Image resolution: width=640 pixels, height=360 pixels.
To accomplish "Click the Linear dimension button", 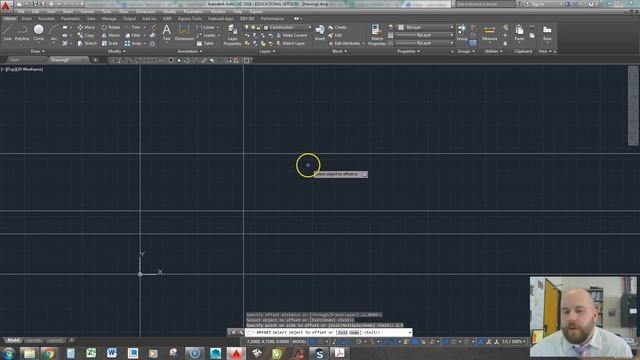I will click(x=206, y=27).
